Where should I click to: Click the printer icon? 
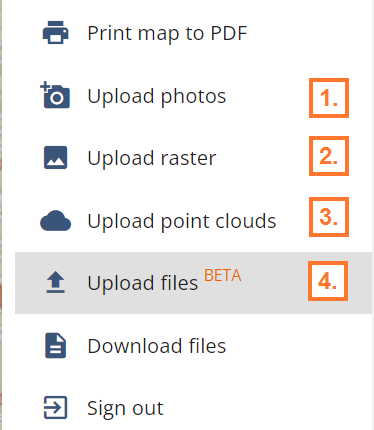click(x=55, y=32)
